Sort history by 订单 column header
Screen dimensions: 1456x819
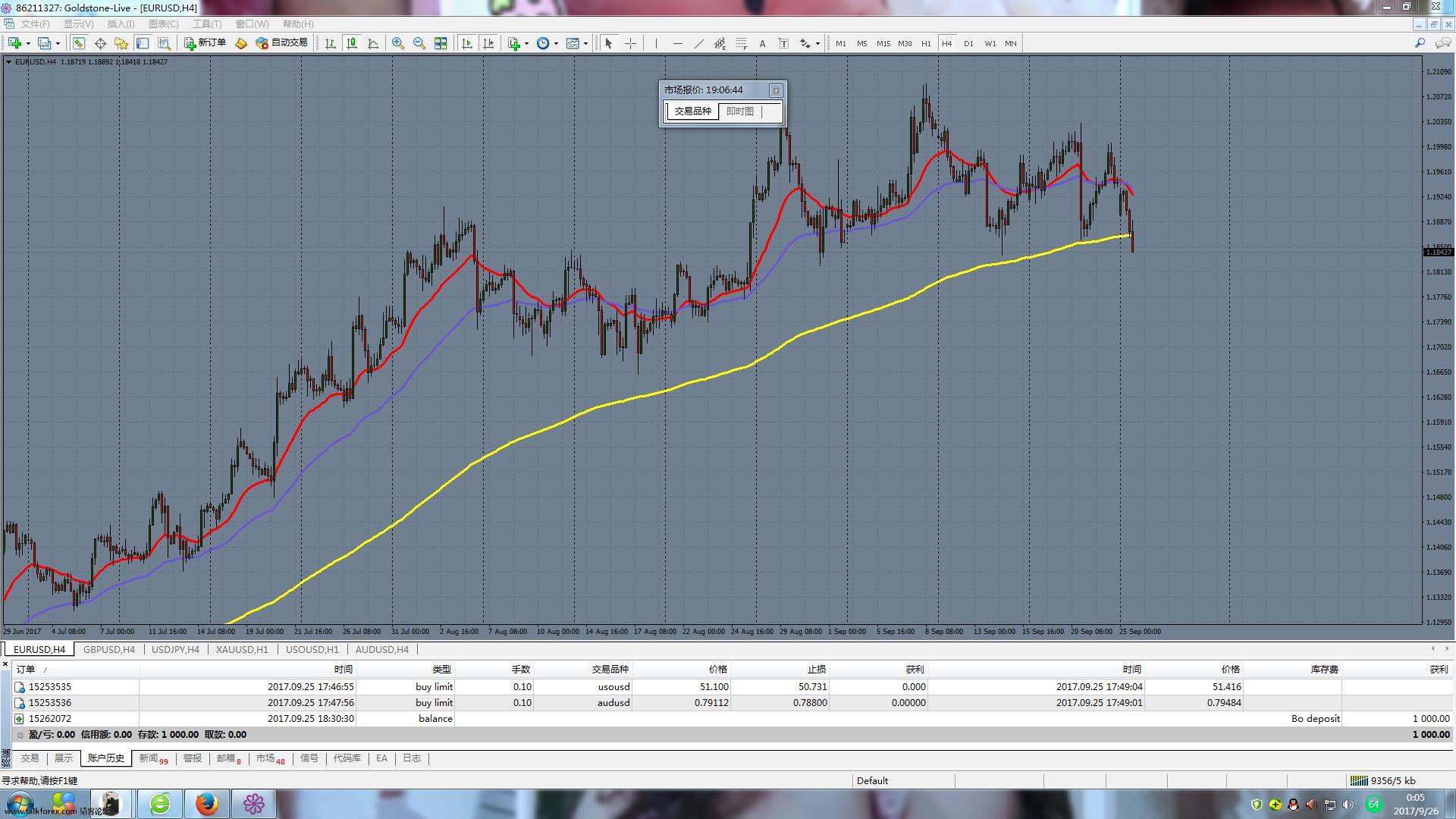coord(76,669)
